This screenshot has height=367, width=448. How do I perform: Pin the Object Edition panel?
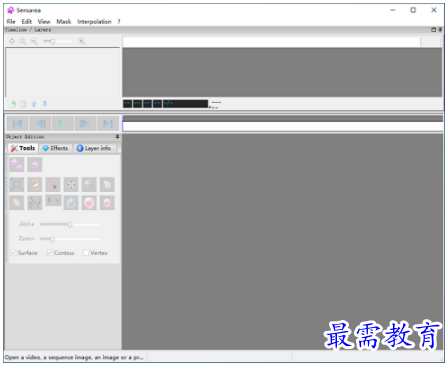coord(117,137)
